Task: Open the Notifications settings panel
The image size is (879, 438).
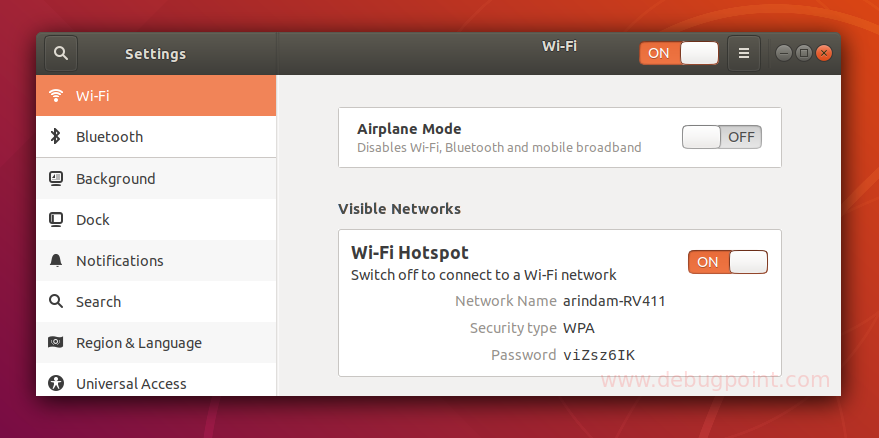Action: 119,261
